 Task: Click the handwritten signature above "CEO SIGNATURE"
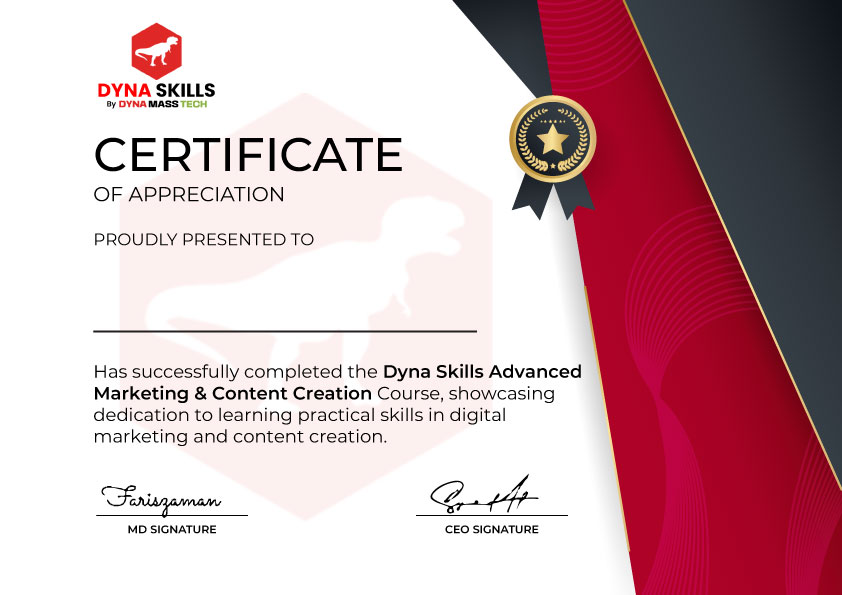point(484,495)
